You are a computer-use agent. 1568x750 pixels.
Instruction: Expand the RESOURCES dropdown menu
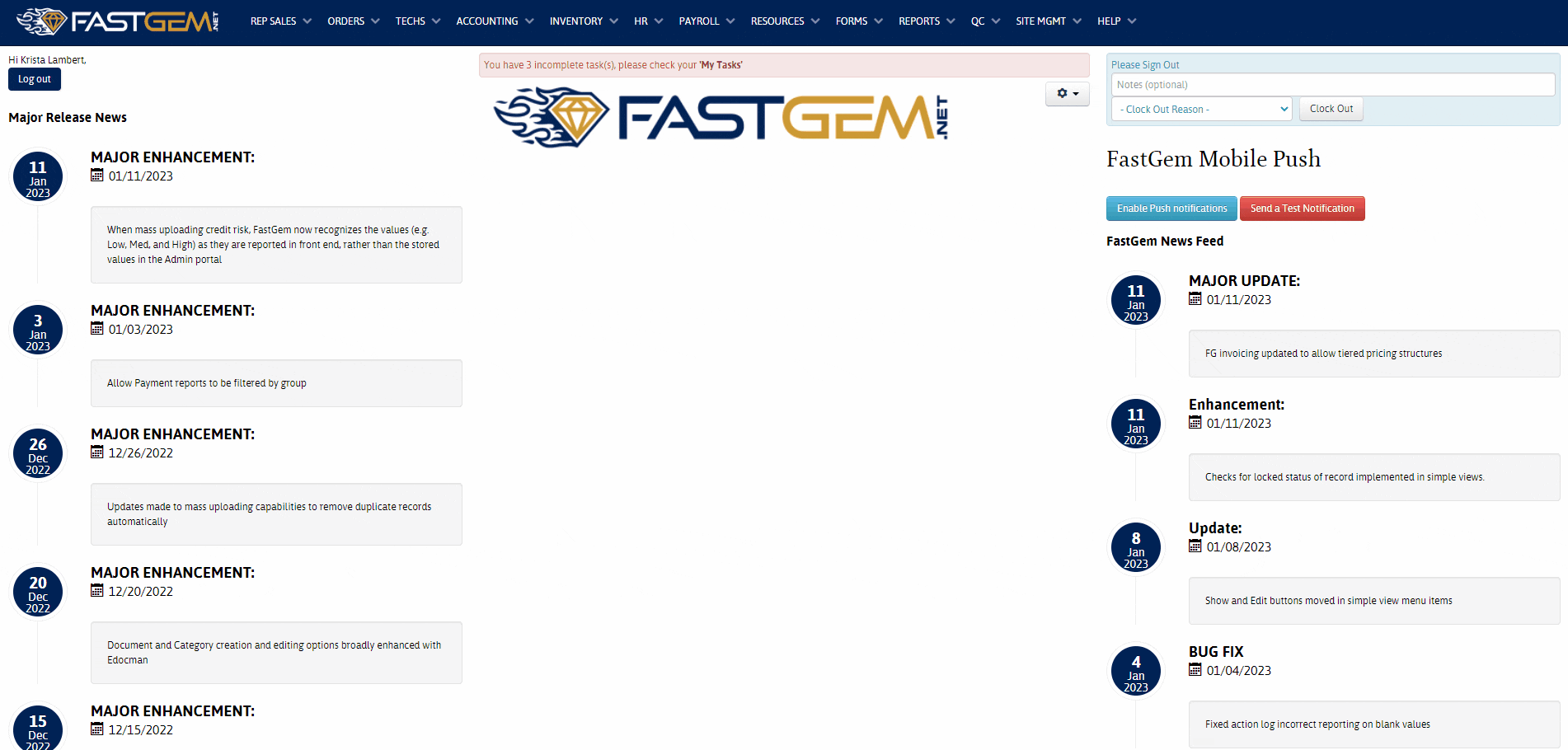point(785,21)
